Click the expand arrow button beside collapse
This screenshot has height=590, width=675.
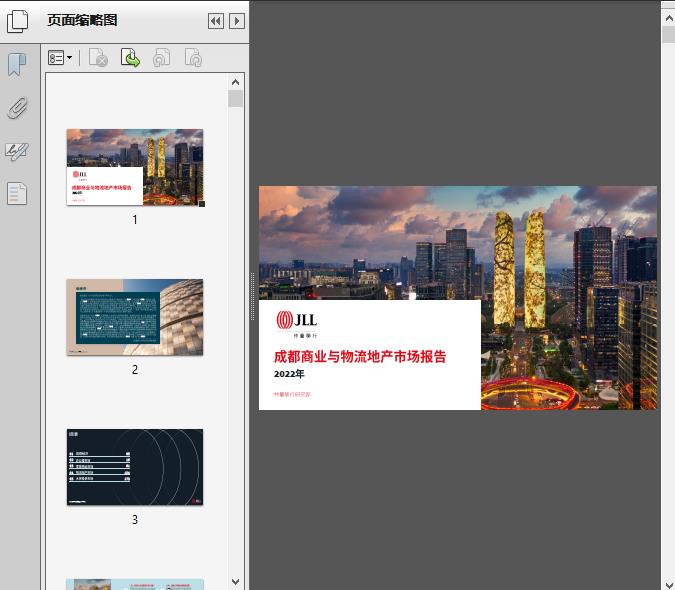pos(237,21)
